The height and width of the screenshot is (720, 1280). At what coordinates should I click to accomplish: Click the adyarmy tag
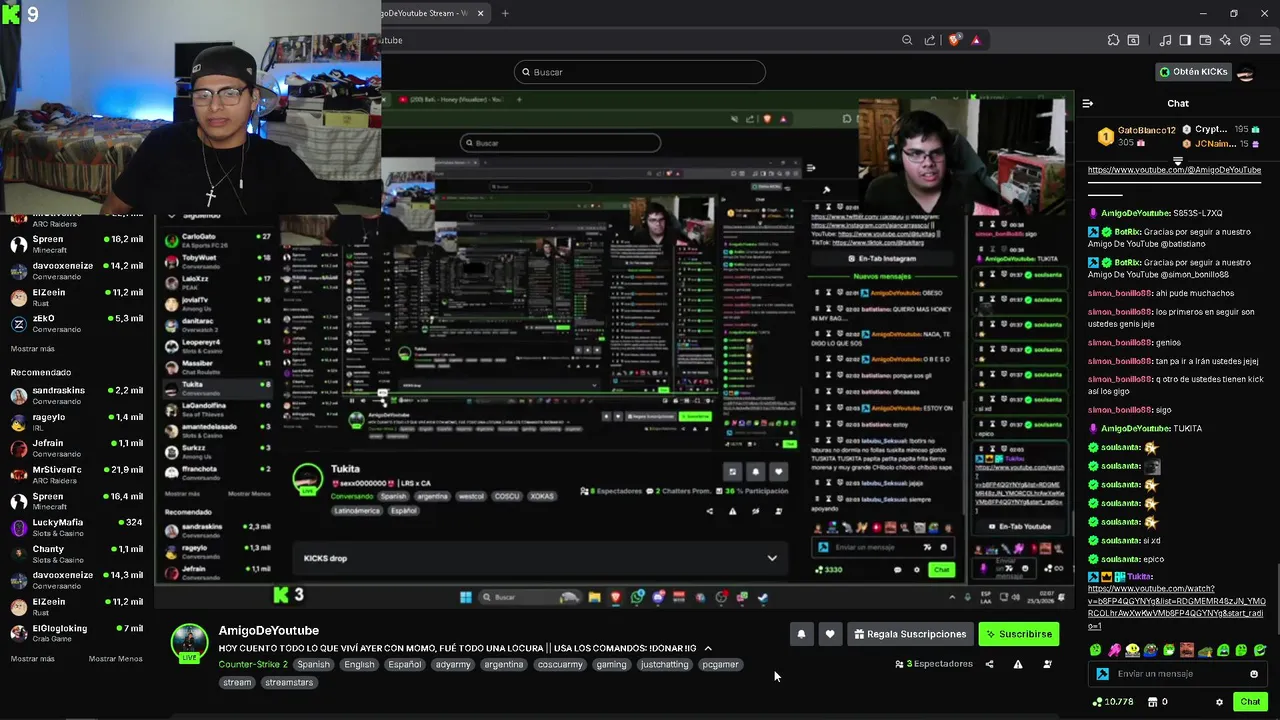452,665
